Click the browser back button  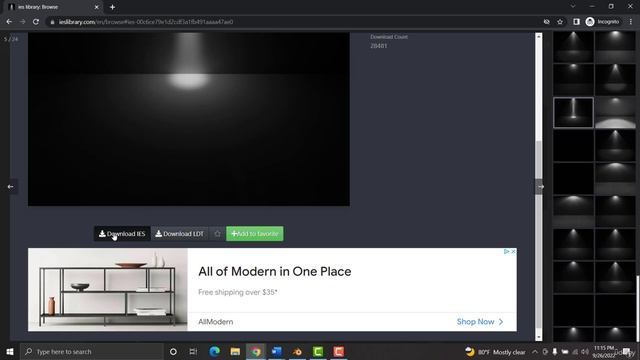point(9,22)
